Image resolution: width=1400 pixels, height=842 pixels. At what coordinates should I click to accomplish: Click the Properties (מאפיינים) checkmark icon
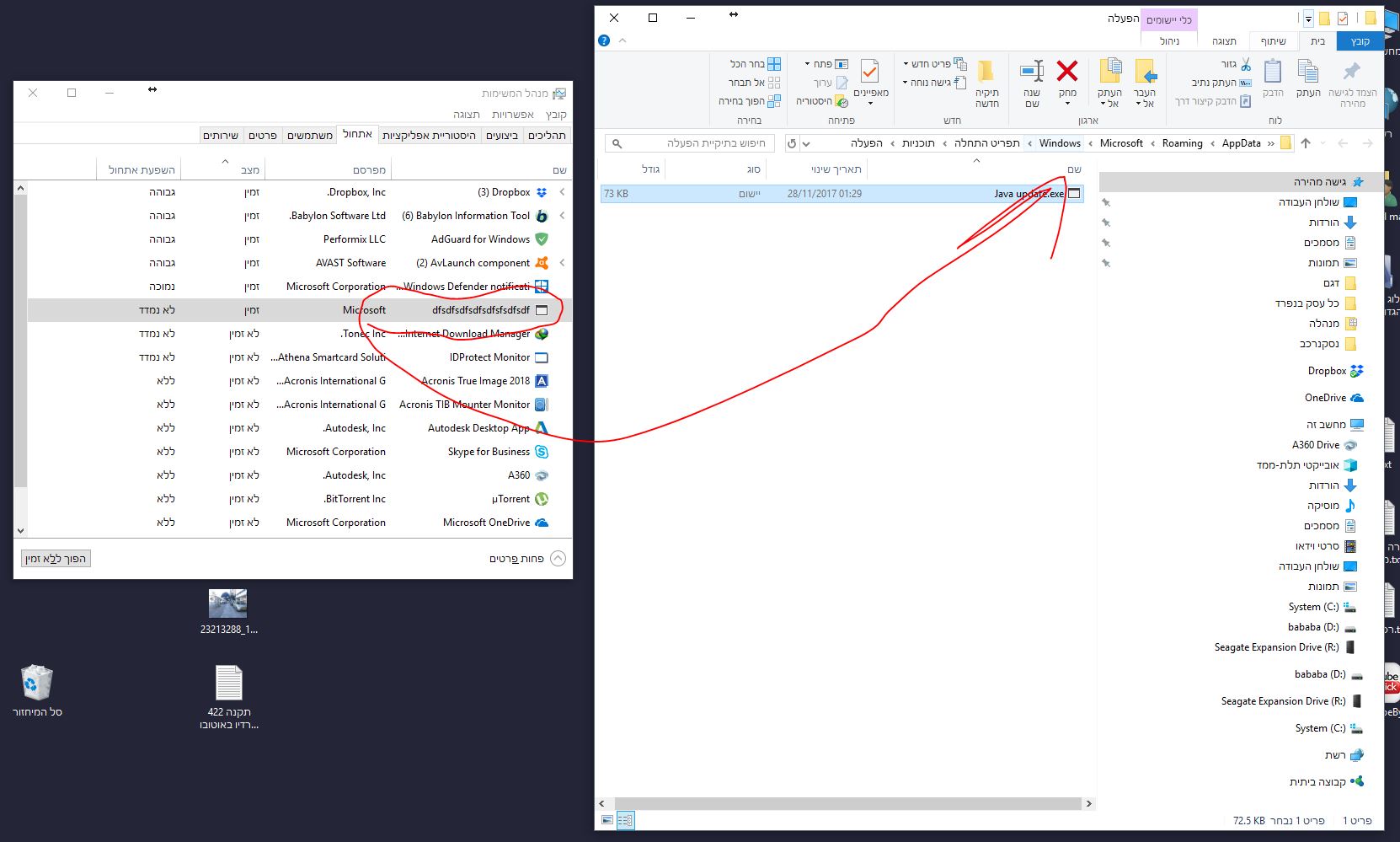pyautogui.click(x=870, y=72)
